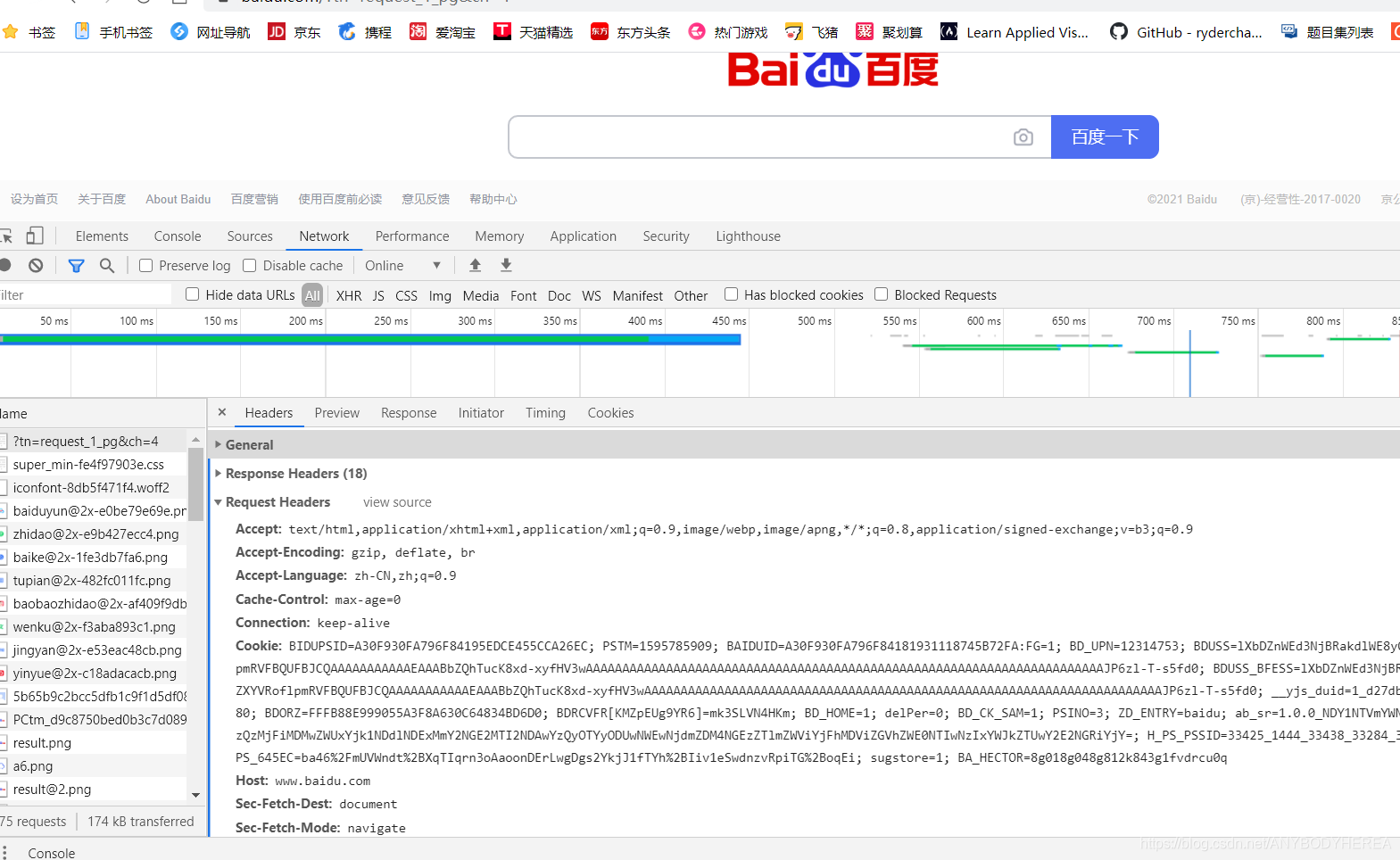
Task: Filter requests by CSS type
Action: coord(406,295)
